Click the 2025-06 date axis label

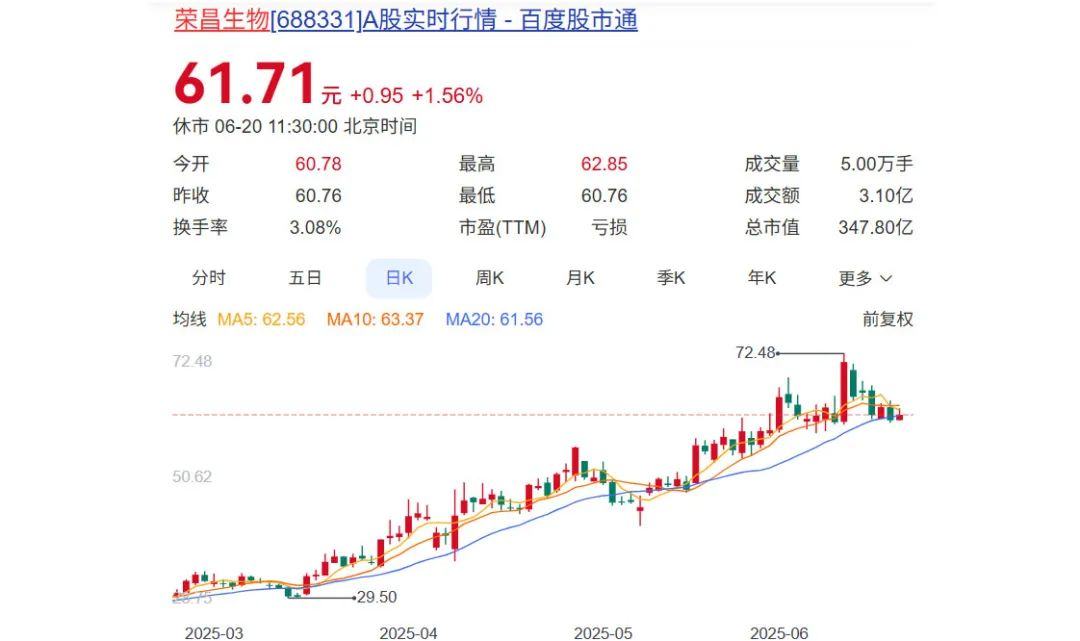(x=779, y=633)
